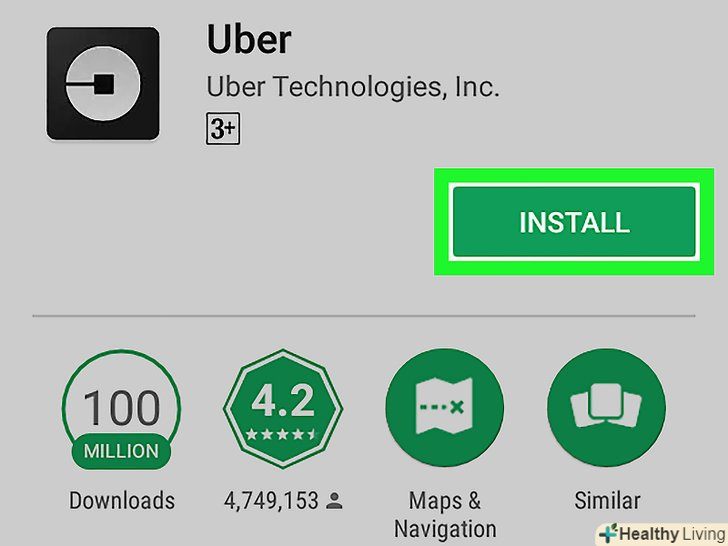Tap the Similar apps icon

606,408
